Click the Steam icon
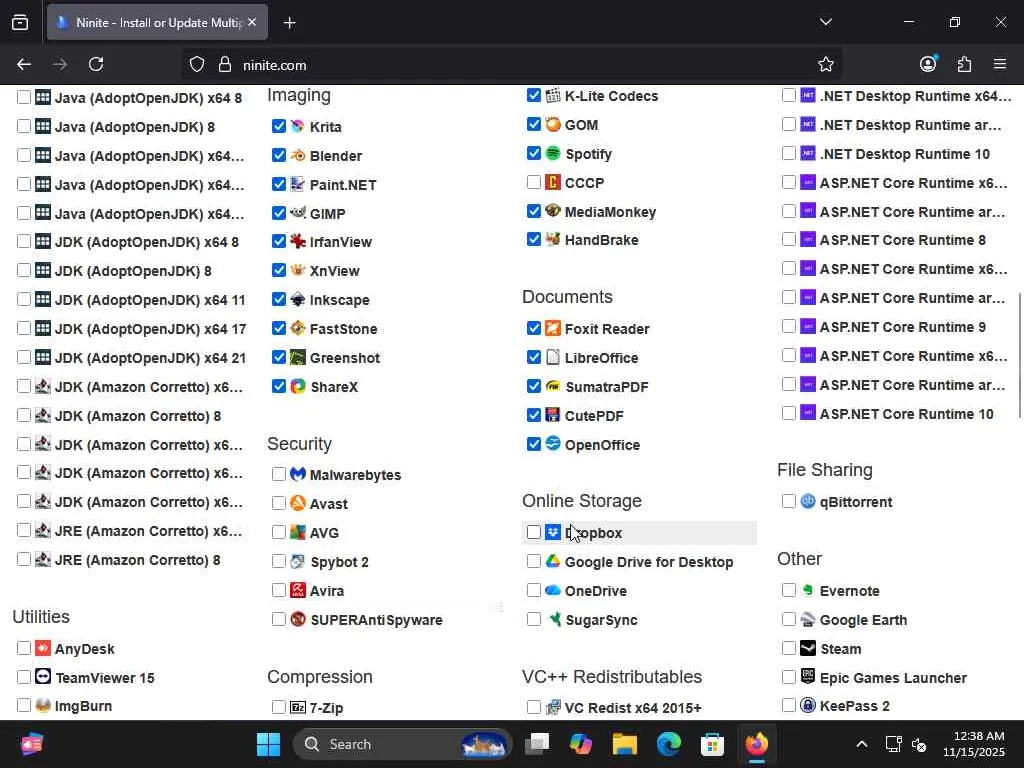 click(x=808, y=648)
